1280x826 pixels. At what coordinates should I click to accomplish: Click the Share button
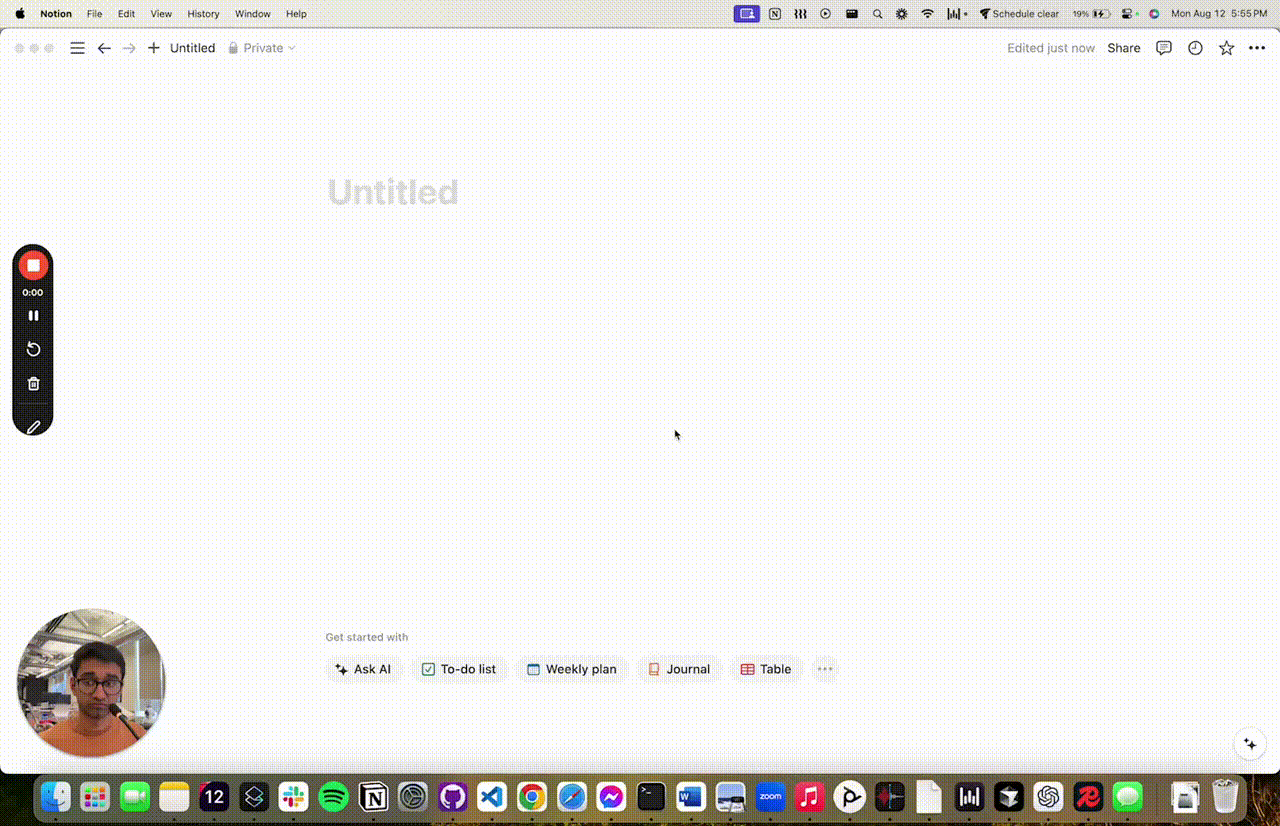[x=1124, y=48]
